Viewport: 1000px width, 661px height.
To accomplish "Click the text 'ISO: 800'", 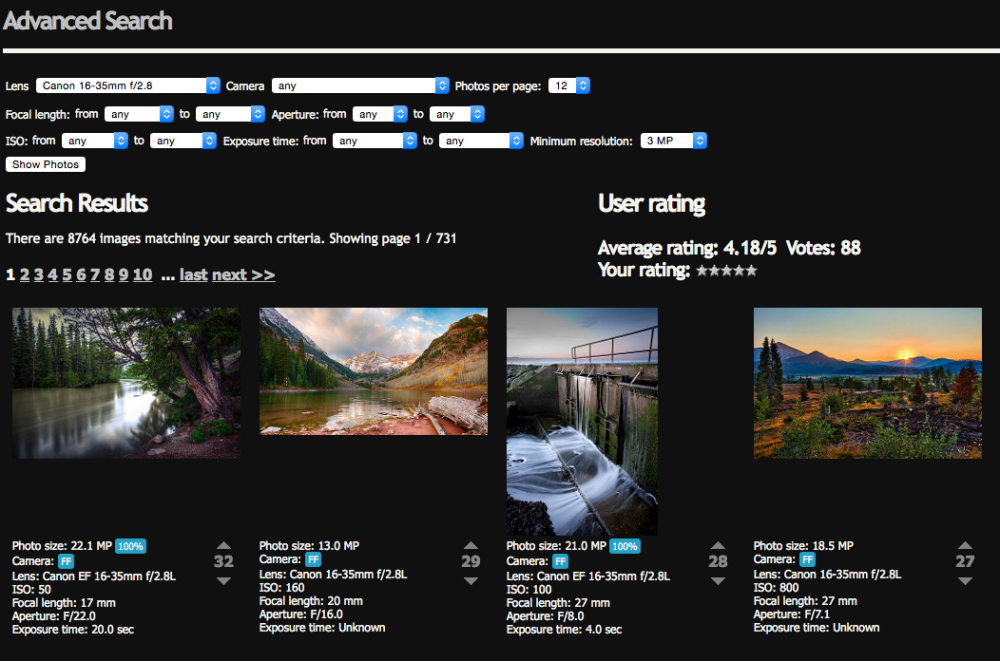I will [x=776, y=588].
